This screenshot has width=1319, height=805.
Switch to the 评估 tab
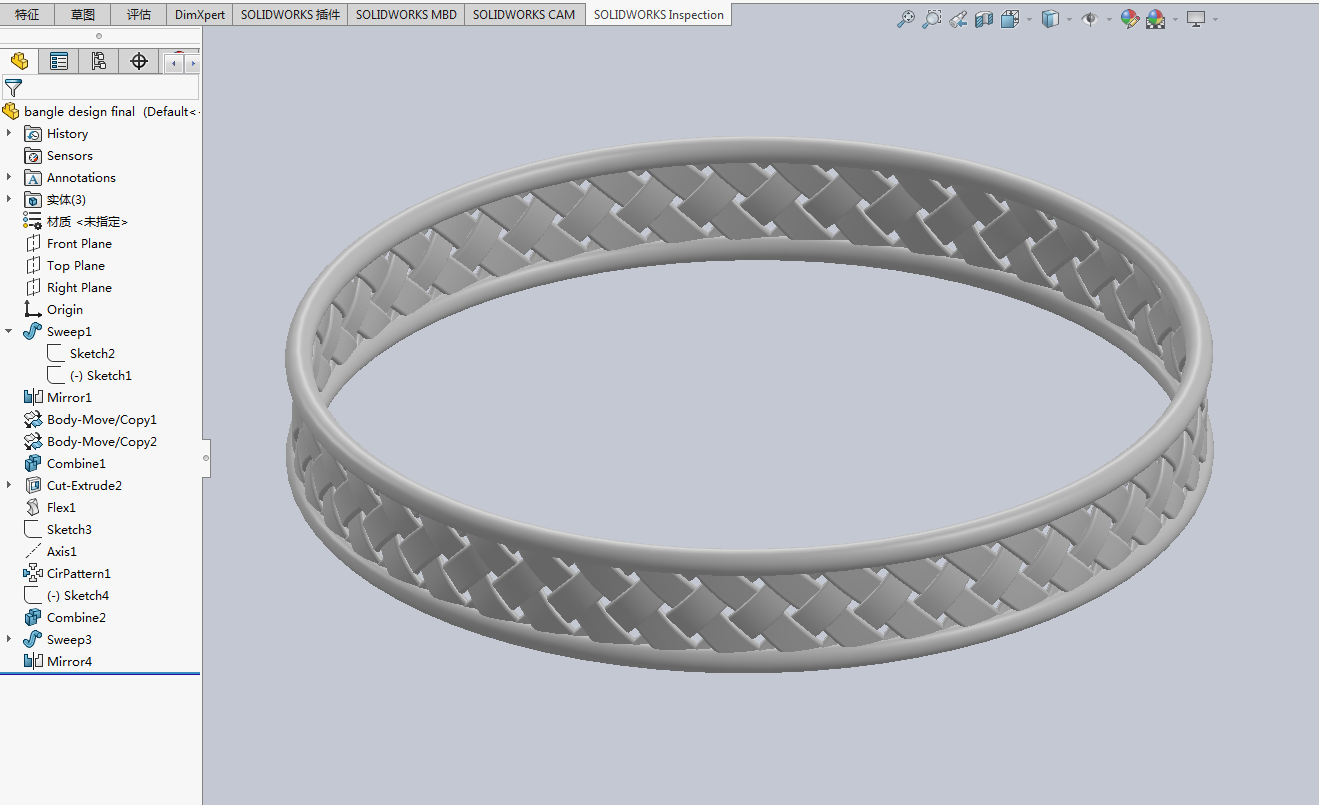click(139, 15)
